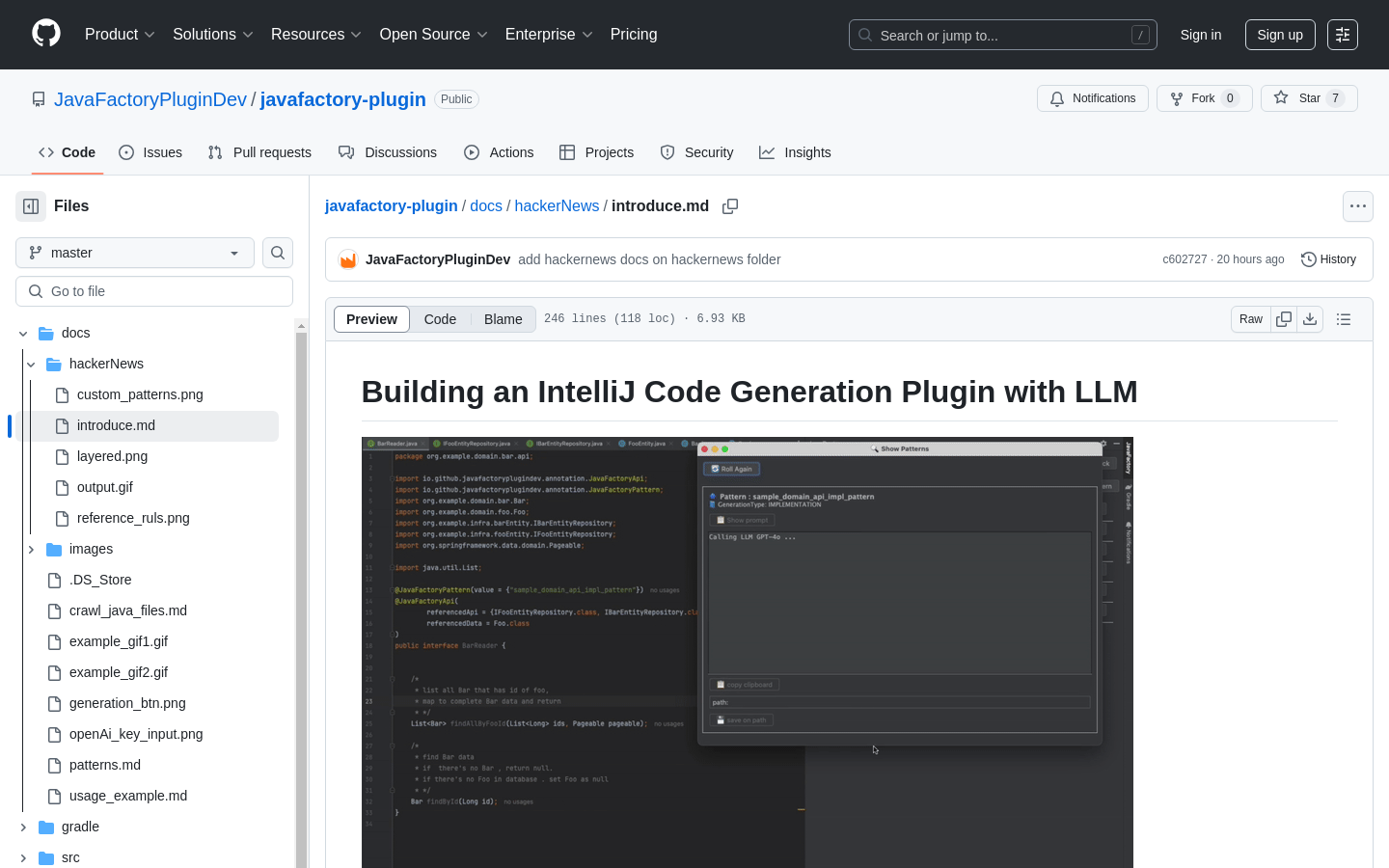Open the Pull requests tab
1389x868 pixels.
tap(259, 152)
